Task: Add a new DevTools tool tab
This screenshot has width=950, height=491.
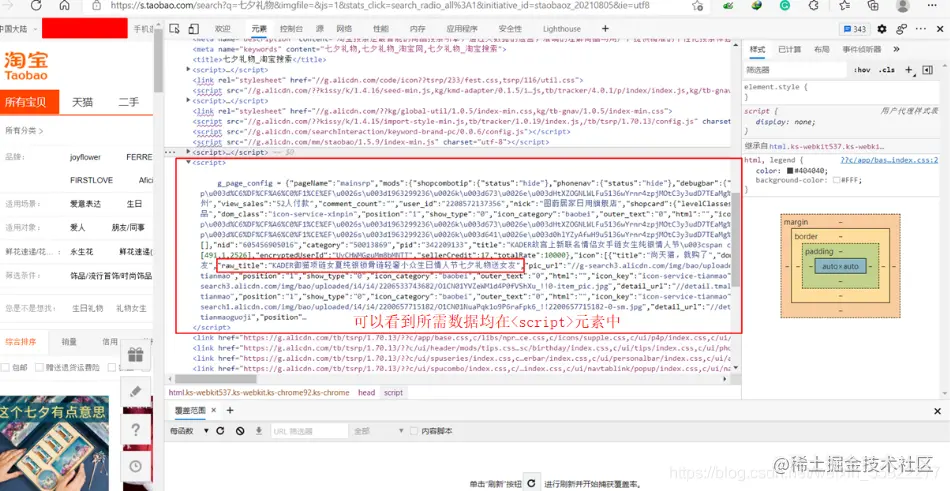Action: pos(605,29)
